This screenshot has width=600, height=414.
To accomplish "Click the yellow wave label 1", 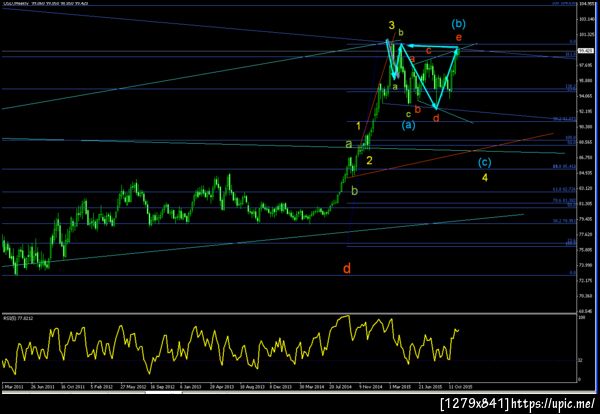I will point(359,126).
